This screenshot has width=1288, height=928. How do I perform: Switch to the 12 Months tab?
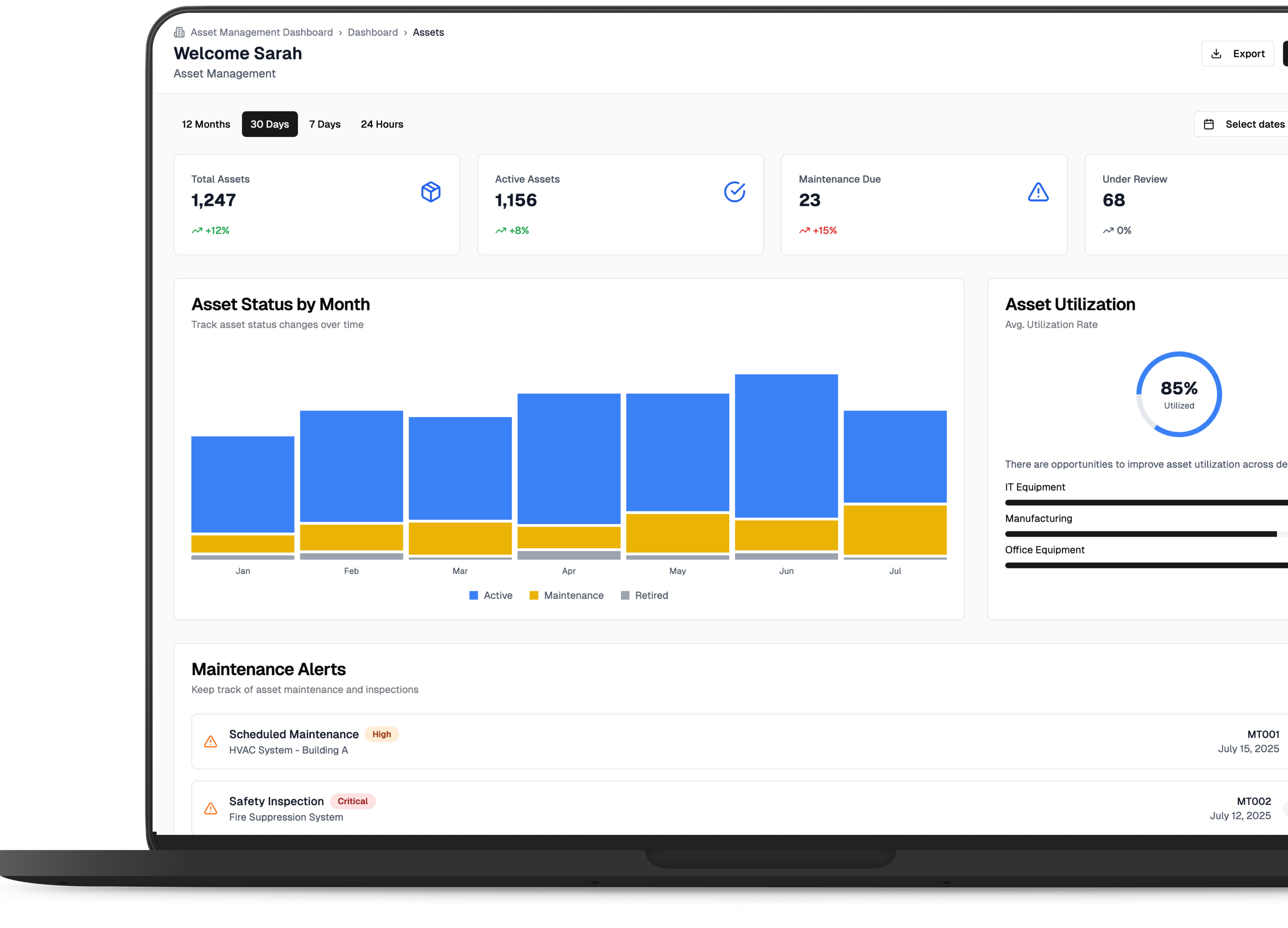point(206,124)
